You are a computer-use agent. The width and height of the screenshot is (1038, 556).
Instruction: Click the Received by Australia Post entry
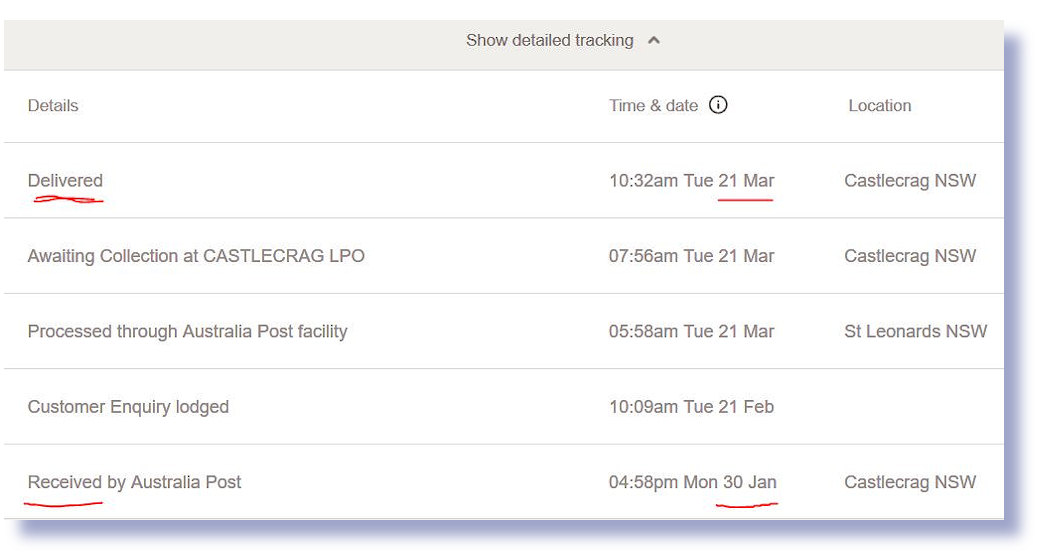(134, 482)
